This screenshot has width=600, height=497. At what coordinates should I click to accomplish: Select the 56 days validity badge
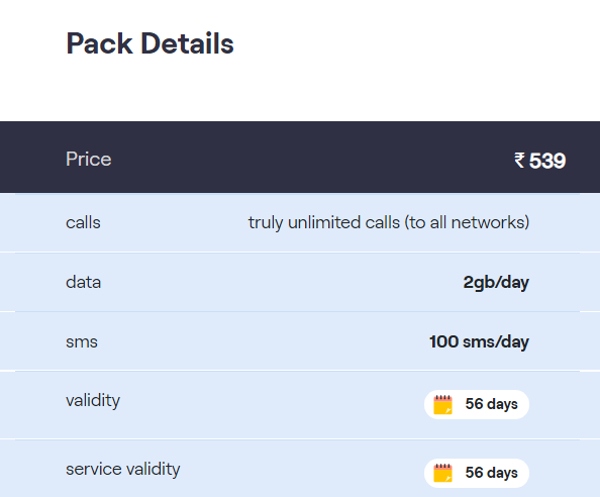[x=476, y=404]
